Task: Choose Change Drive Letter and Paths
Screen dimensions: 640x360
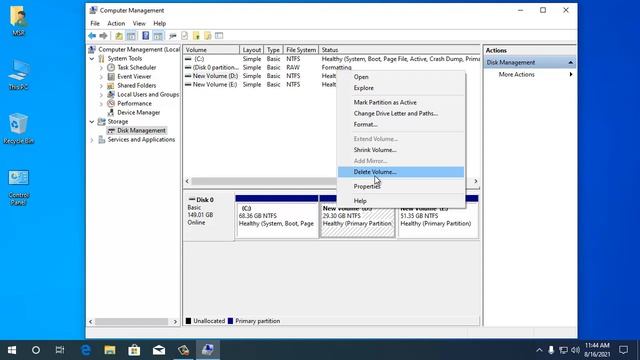Action: [401, 113]
